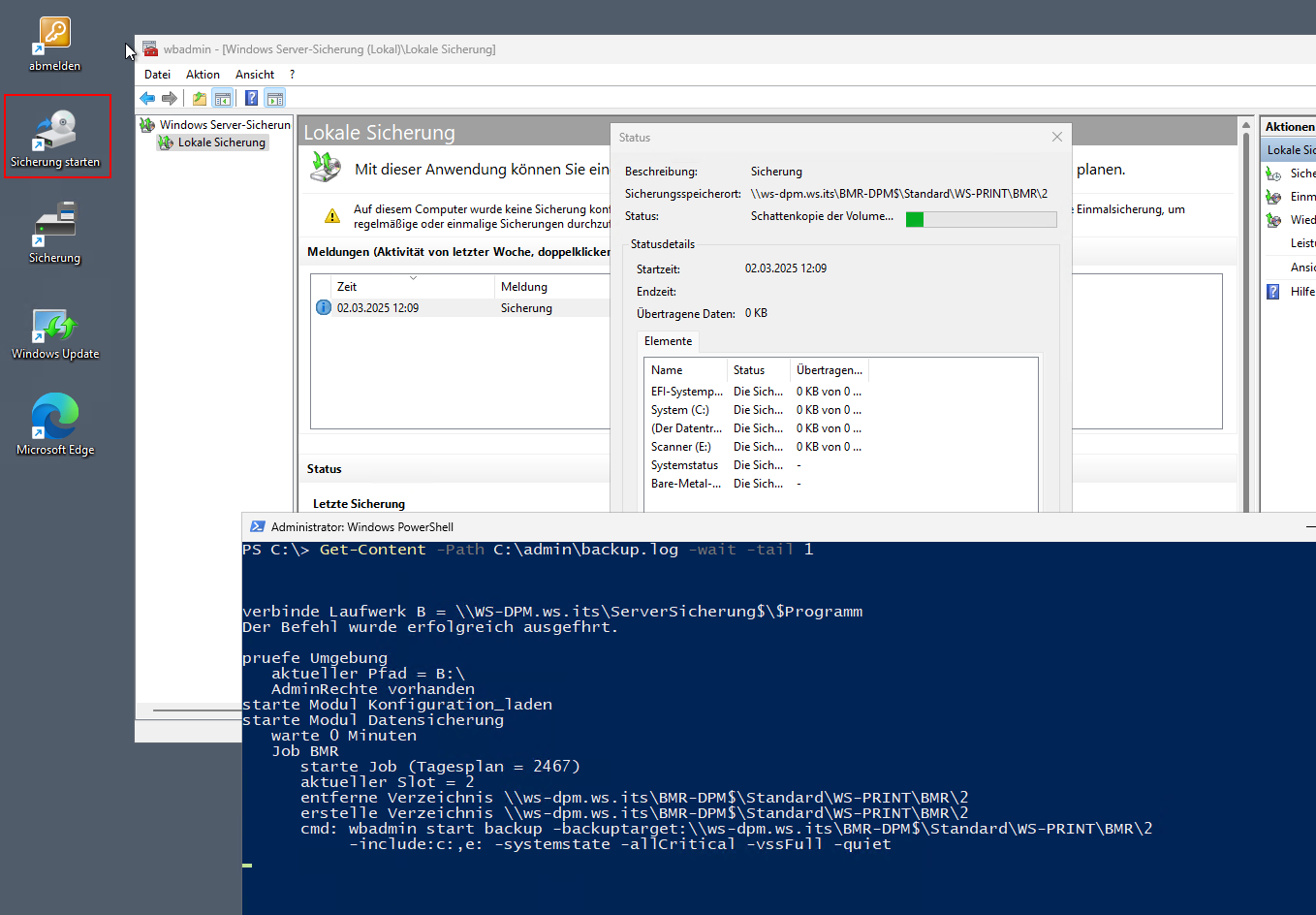
Task: Toggle the action pane toolbar icon
Action: tap(275, 98)
